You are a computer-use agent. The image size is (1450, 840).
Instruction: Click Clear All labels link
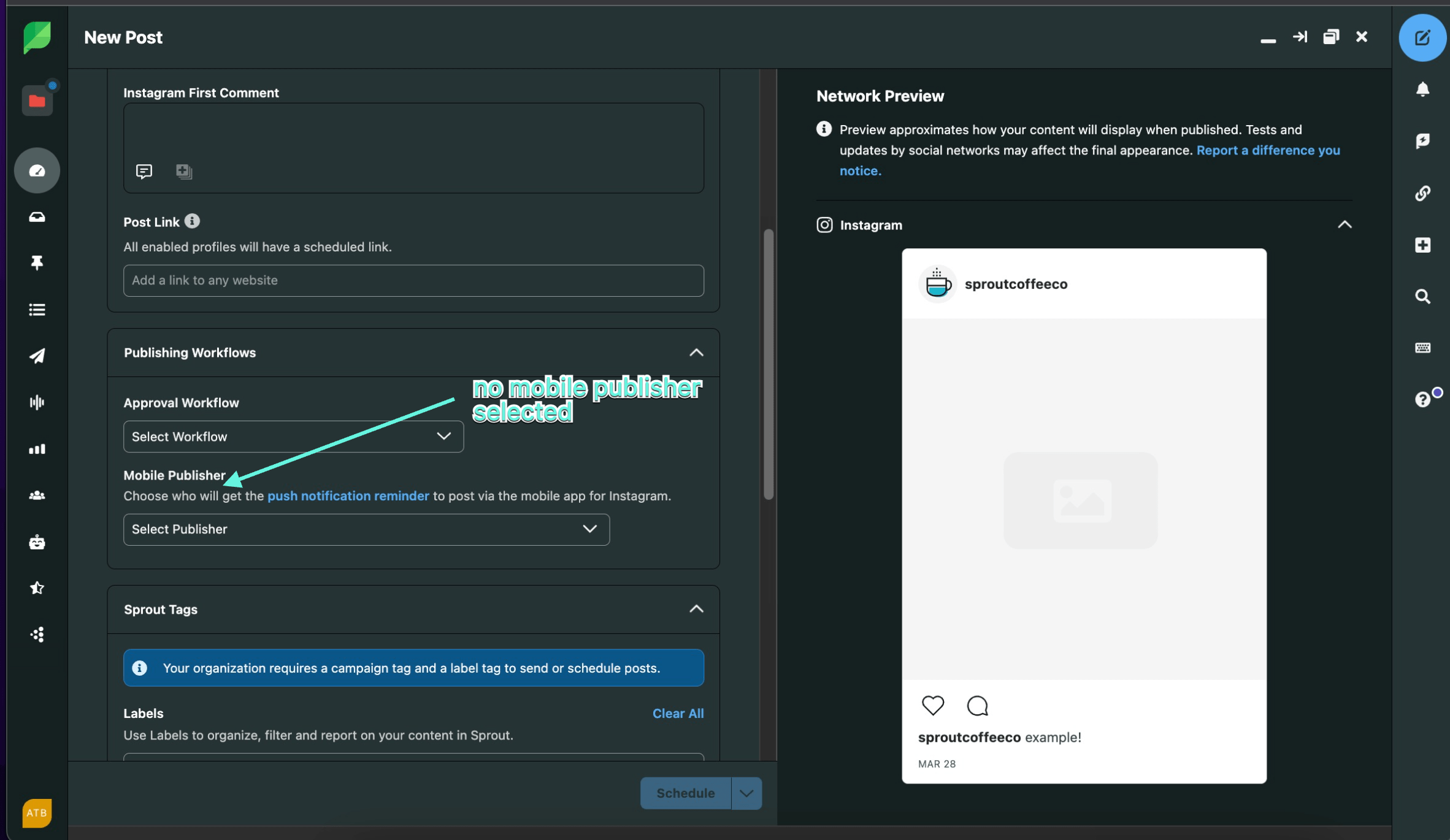[677, 713]
